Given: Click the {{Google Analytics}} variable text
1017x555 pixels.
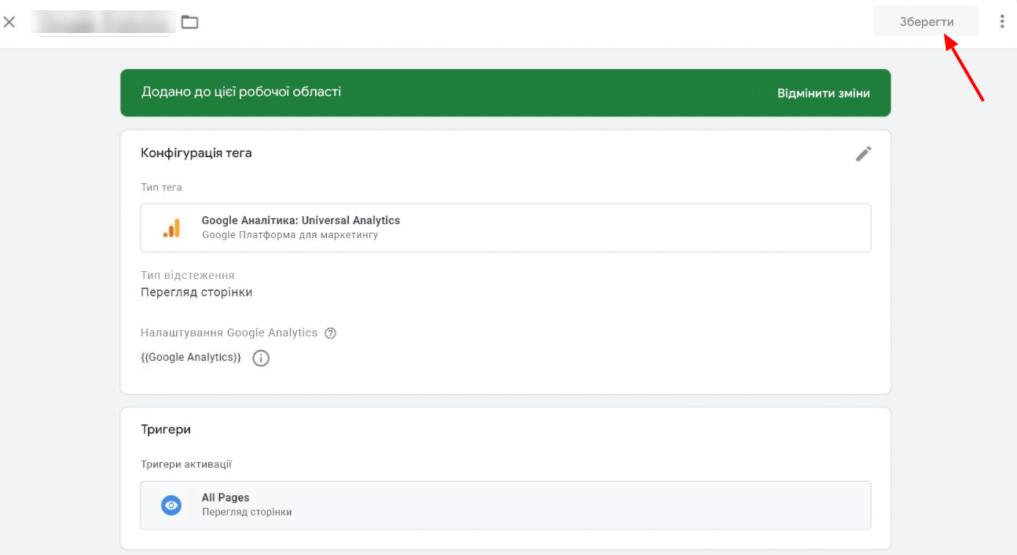Looking at the screenshot, I should pyautogui.click(x=191, y=357).
